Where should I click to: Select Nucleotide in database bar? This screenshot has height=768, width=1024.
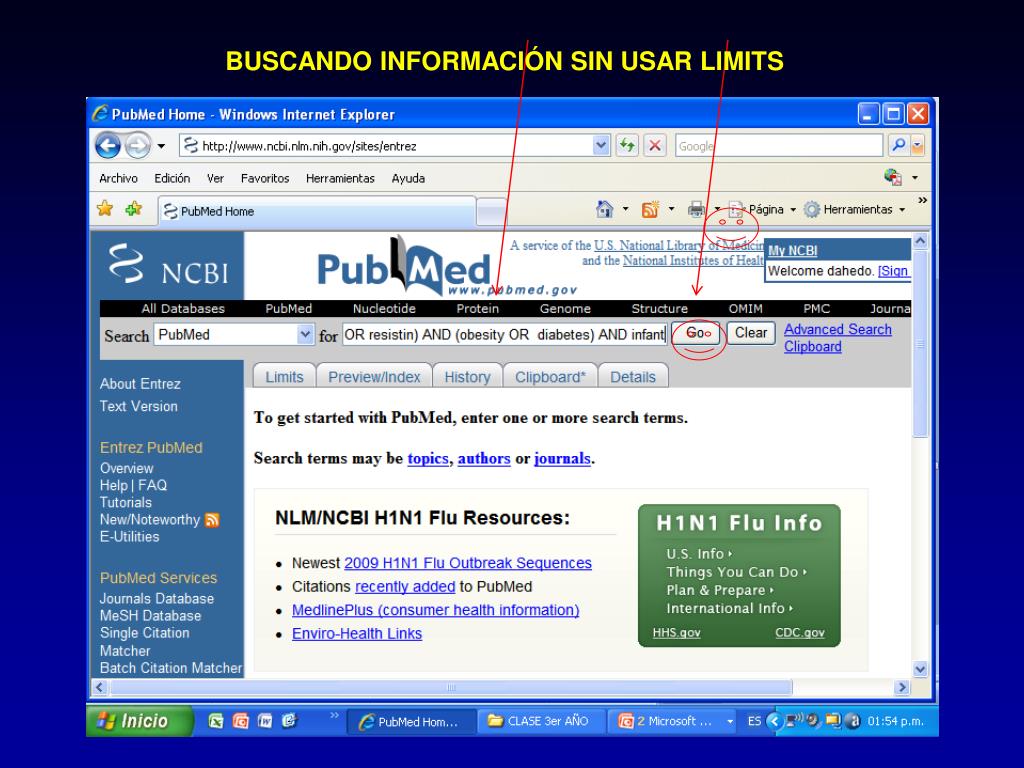point(384,308)
